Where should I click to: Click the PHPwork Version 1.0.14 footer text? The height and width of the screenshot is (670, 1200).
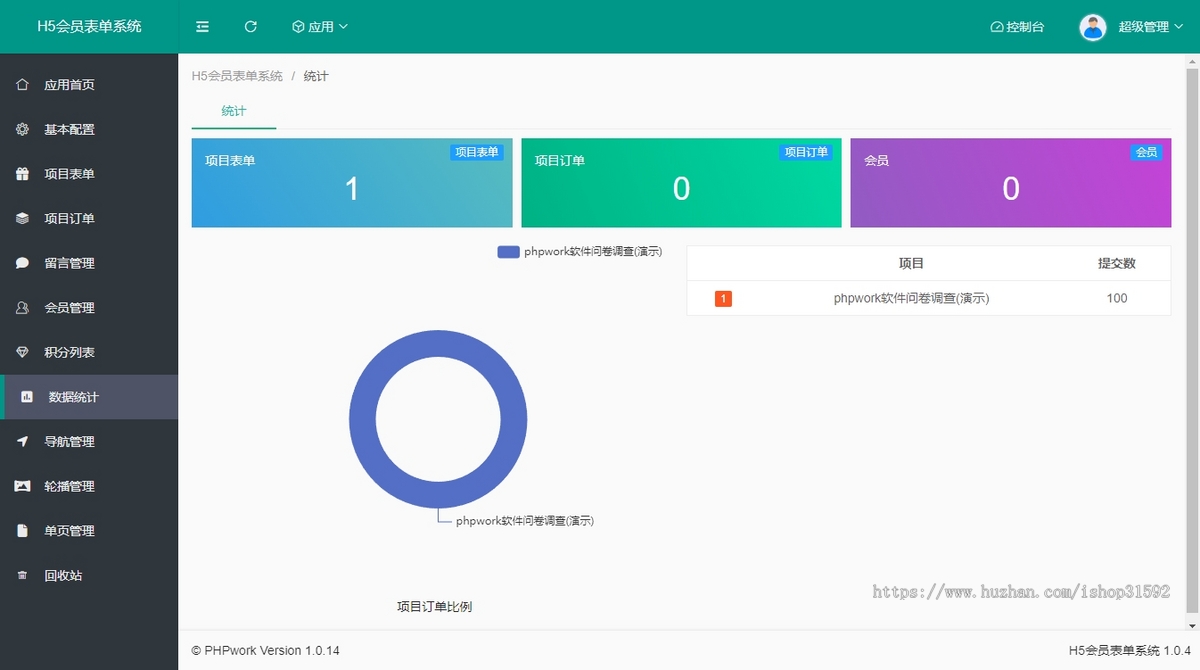pyautogui.click(x=266, y=650)
